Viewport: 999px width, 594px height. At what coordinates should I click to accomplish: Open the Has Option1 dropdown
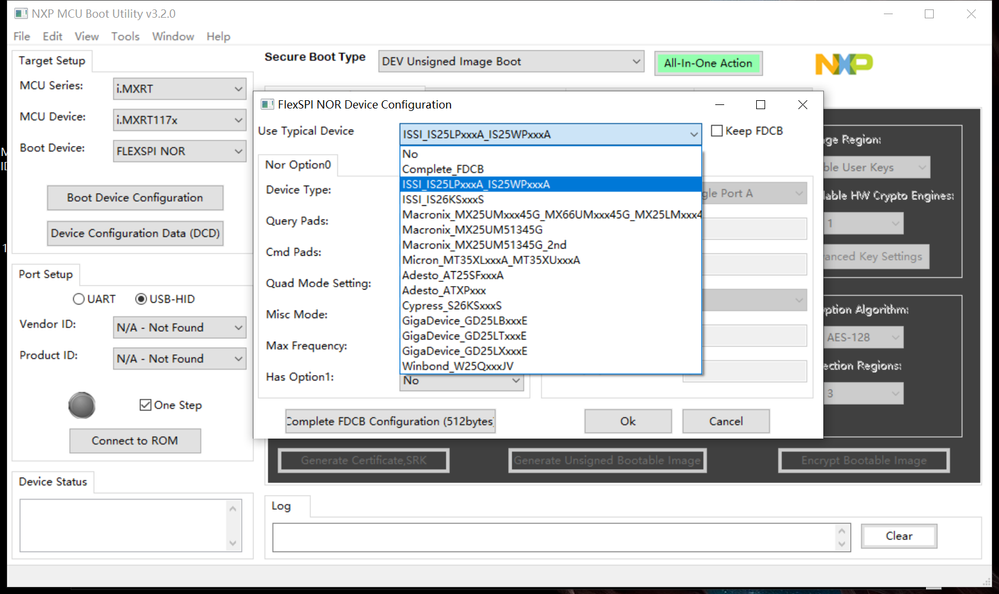(x=462, y=381)
